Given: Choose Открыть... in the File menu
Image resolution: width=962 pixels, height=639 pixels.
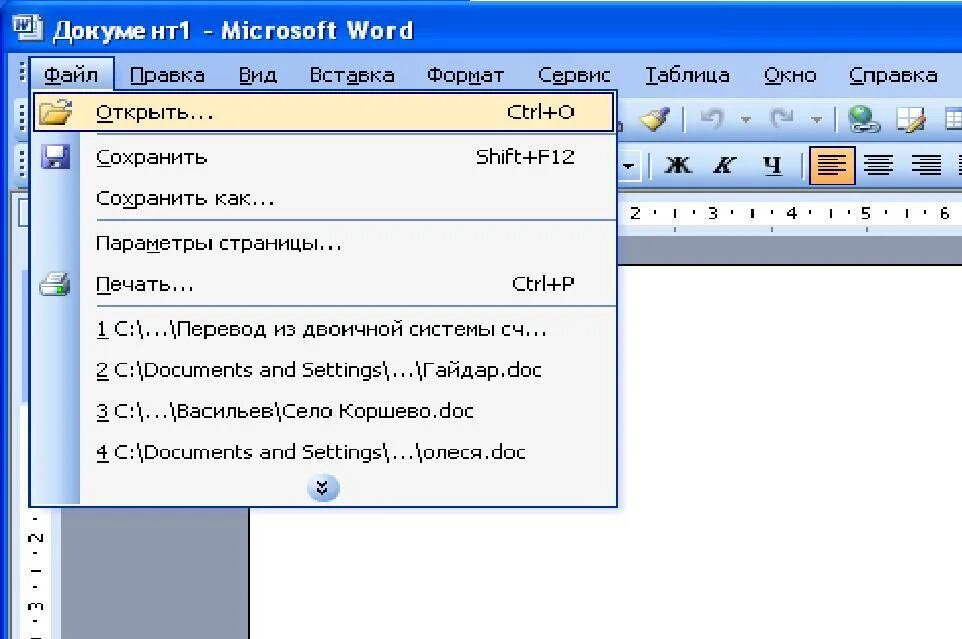Looking at the screenshot, I should 323,112.
